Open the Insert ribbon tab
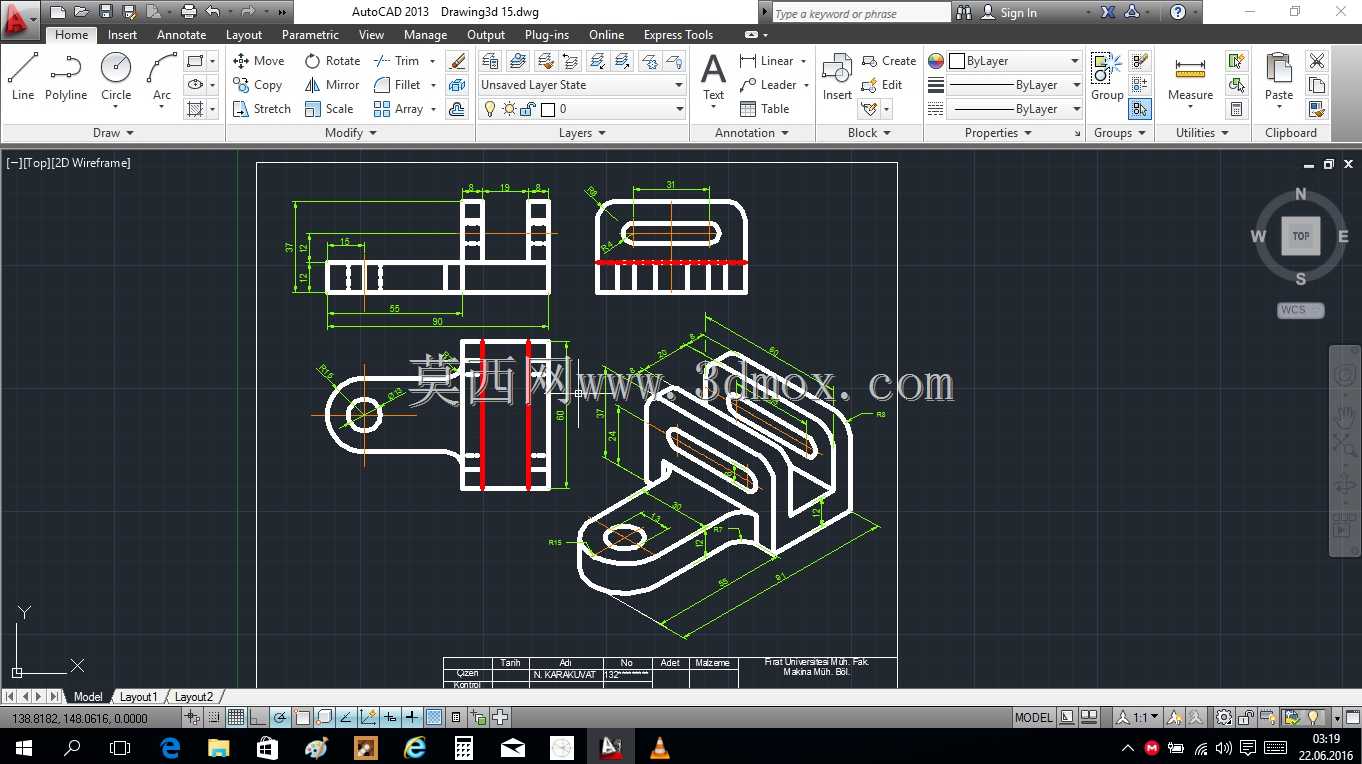Screen dimensions: 1362x764 [x=122, y=34]
